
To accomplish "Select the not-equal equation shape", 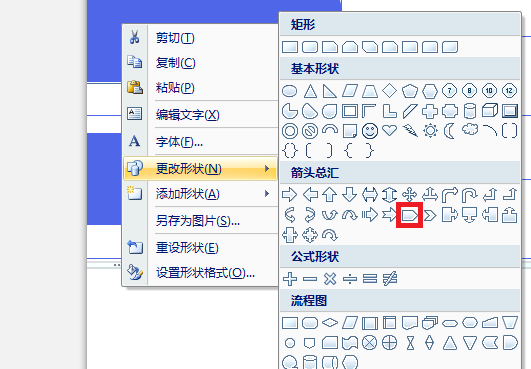I will pos(390,279).
